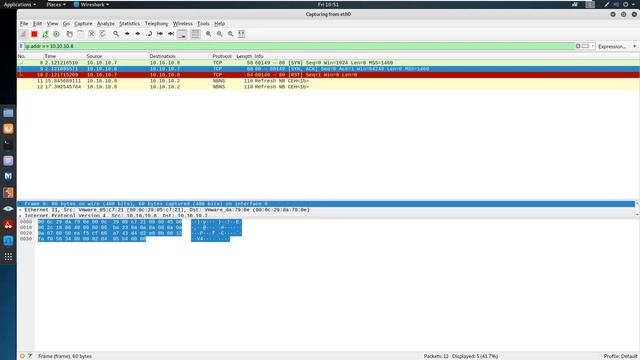Reset text to normal size
Screen dimensions: 640x360
click(x=231, y=34)
